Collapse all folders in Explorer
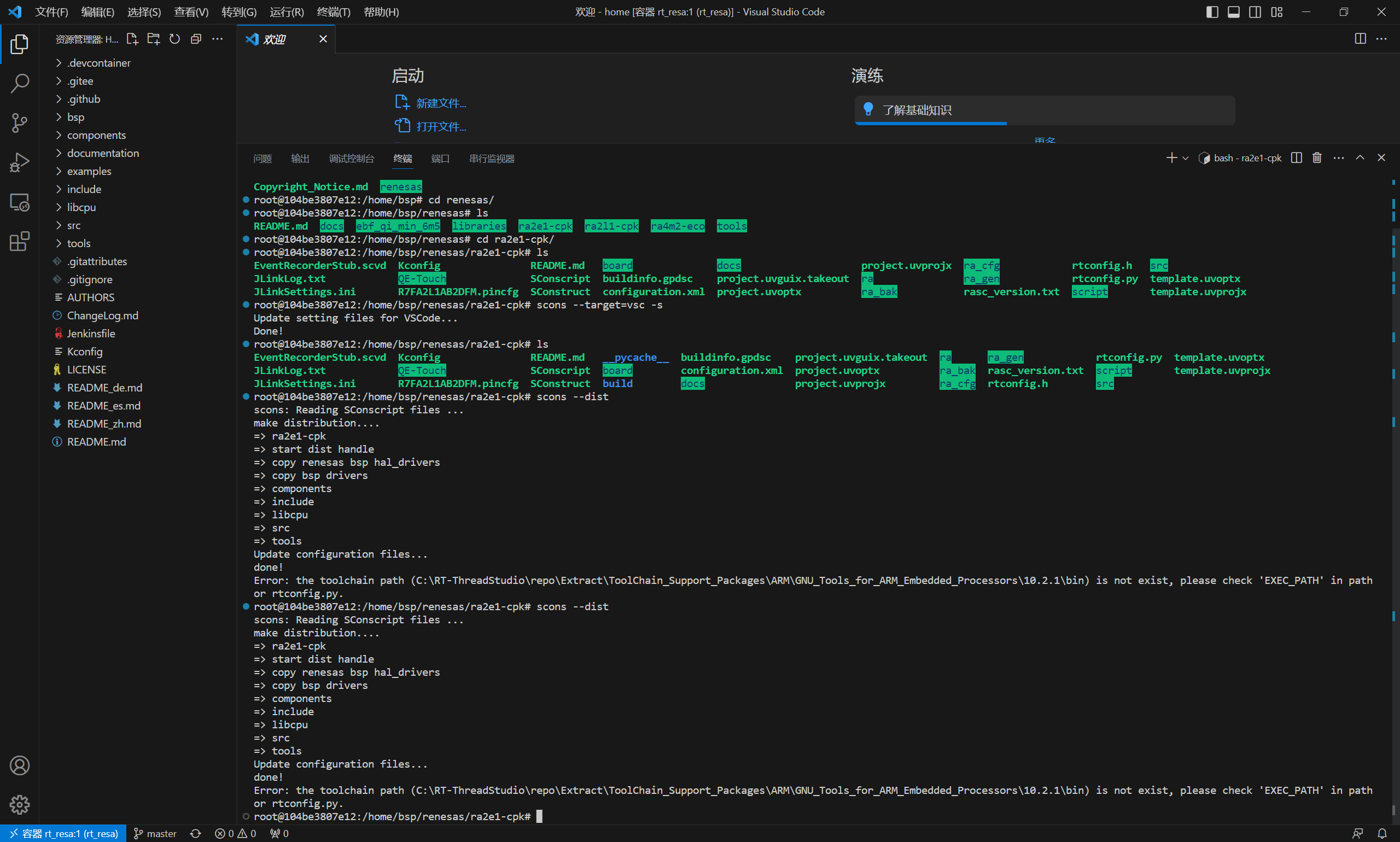 tap(196, 39)
